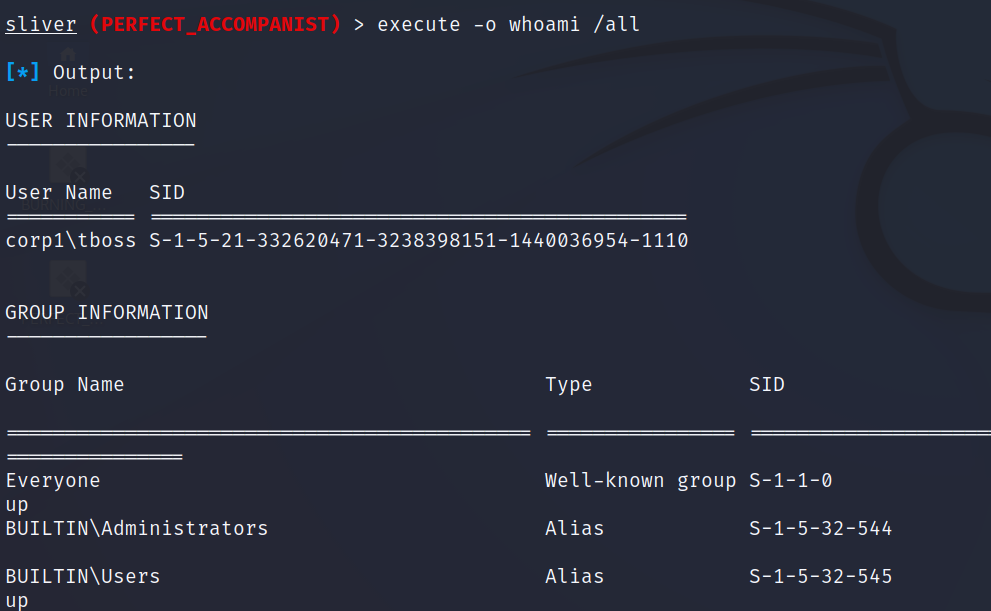Click the SID value S-1-5-32-544
This screenshot has width=991, height=611.
820,528
